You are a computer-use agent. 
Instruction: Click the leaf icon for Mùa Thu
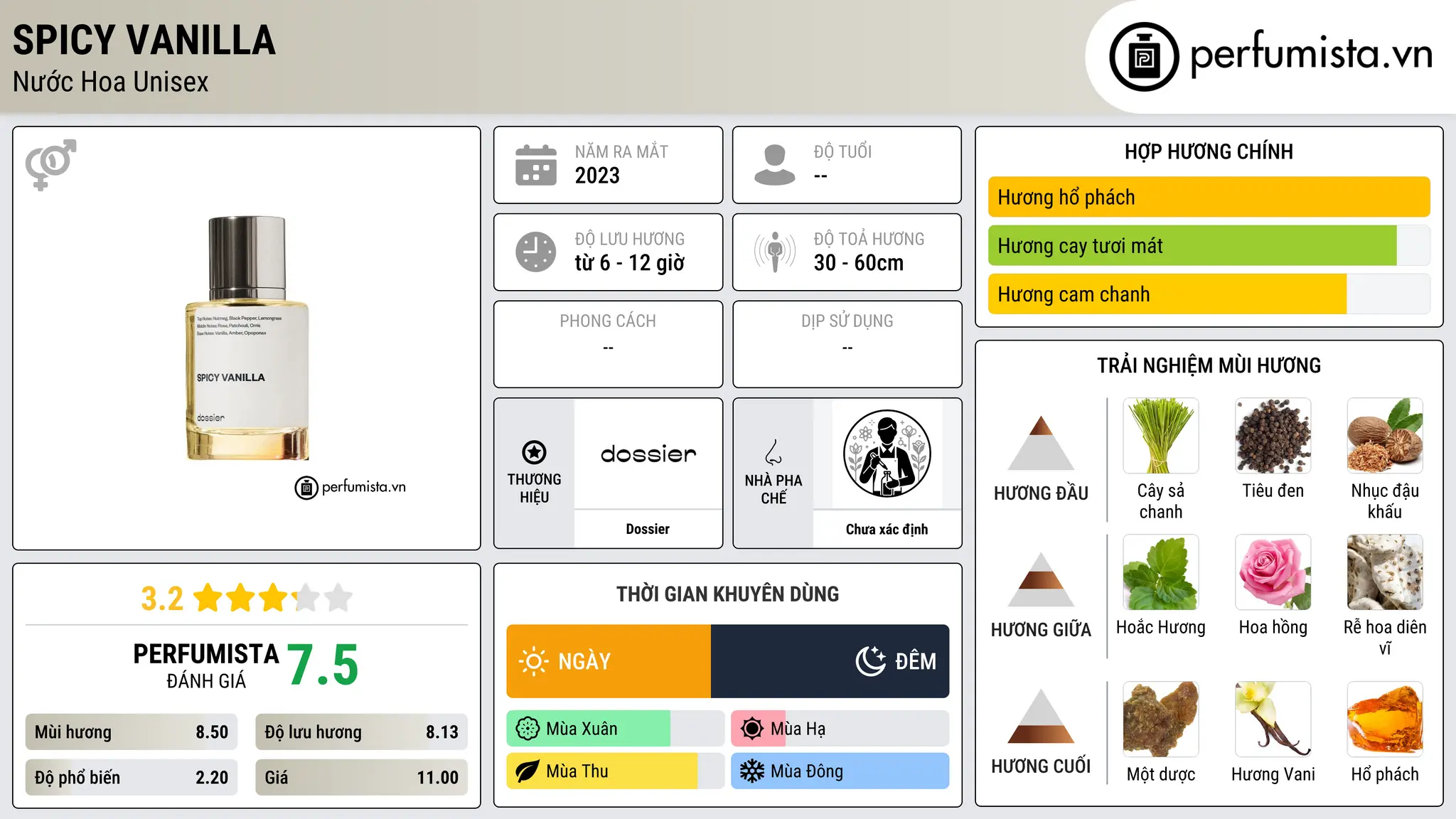click(528, 771)
